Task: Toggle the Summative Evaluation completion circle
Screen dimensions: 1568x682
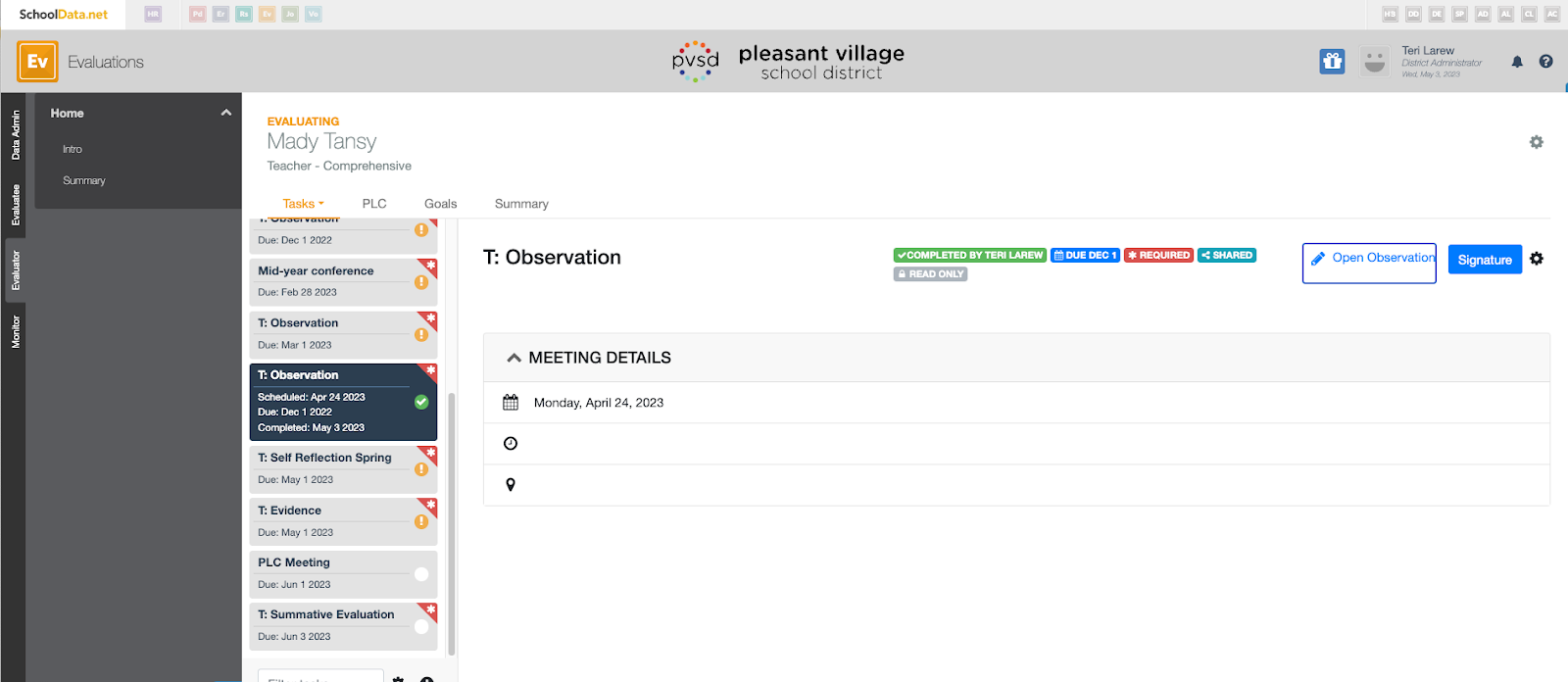Action: (x=421, y=626)
